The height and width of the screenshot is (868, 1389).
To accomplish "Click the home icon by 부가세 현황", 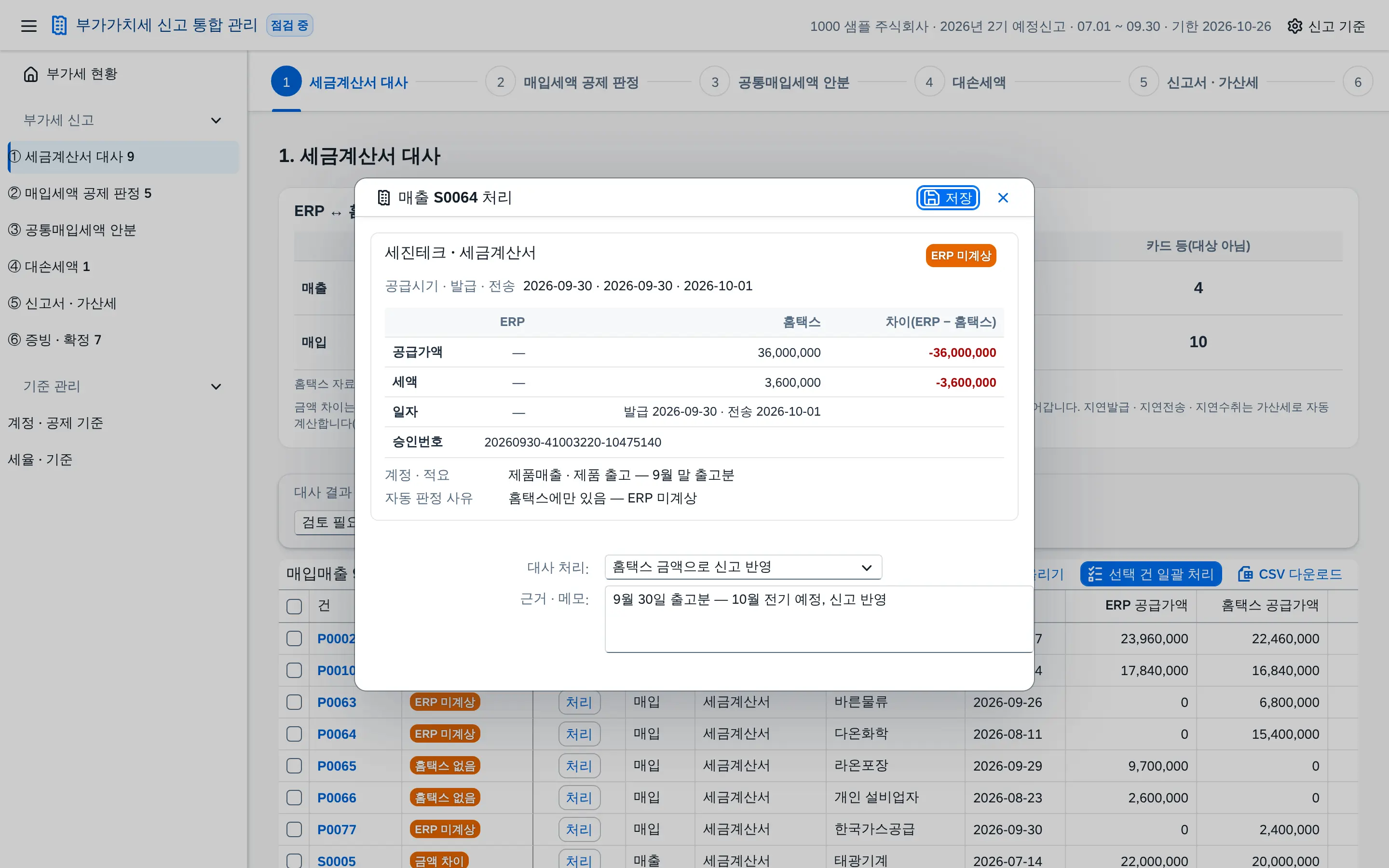I will tap(31, 74).
